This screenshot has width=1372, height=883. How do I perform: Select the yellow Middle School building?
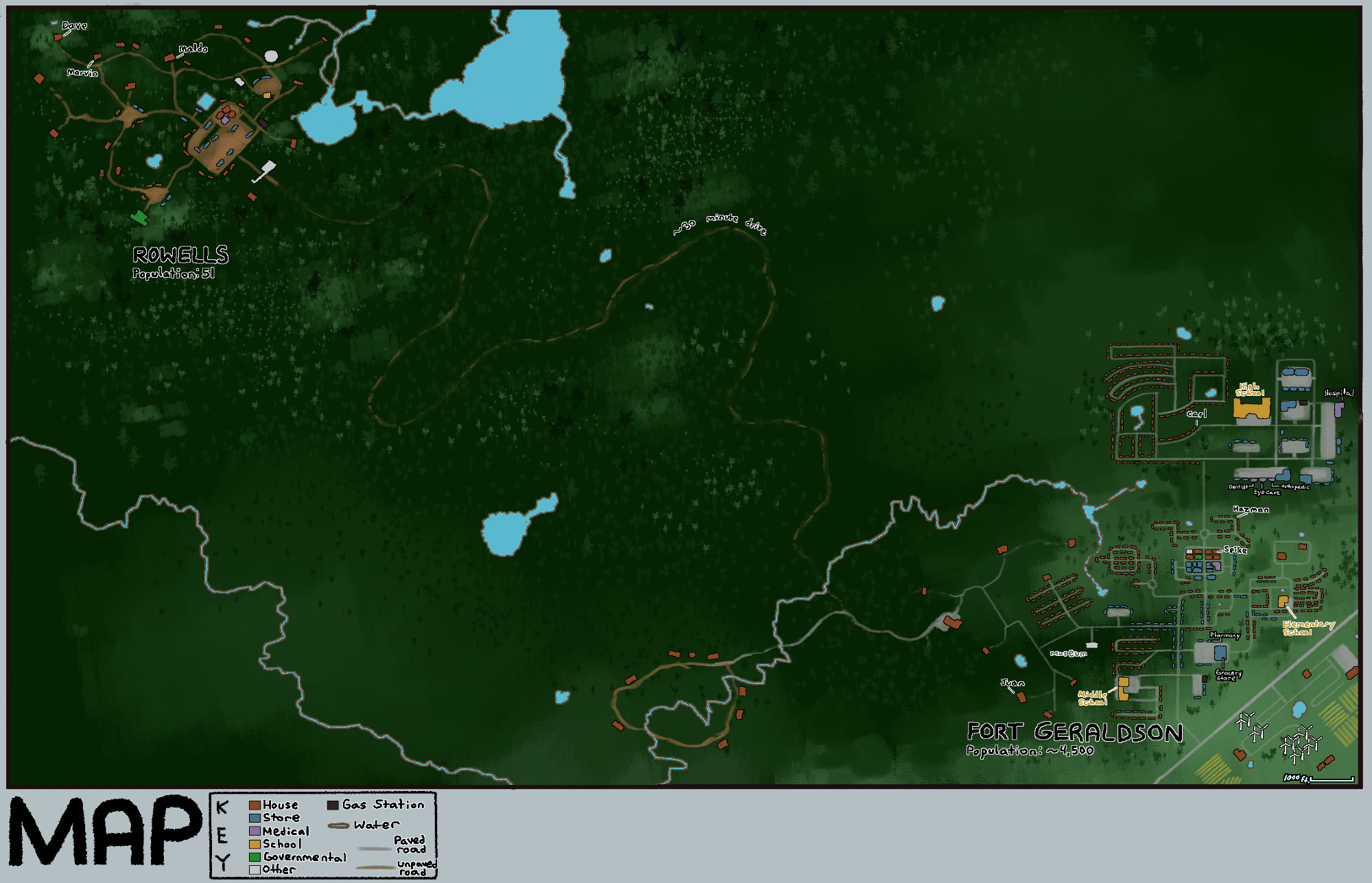pos(1123,689)
